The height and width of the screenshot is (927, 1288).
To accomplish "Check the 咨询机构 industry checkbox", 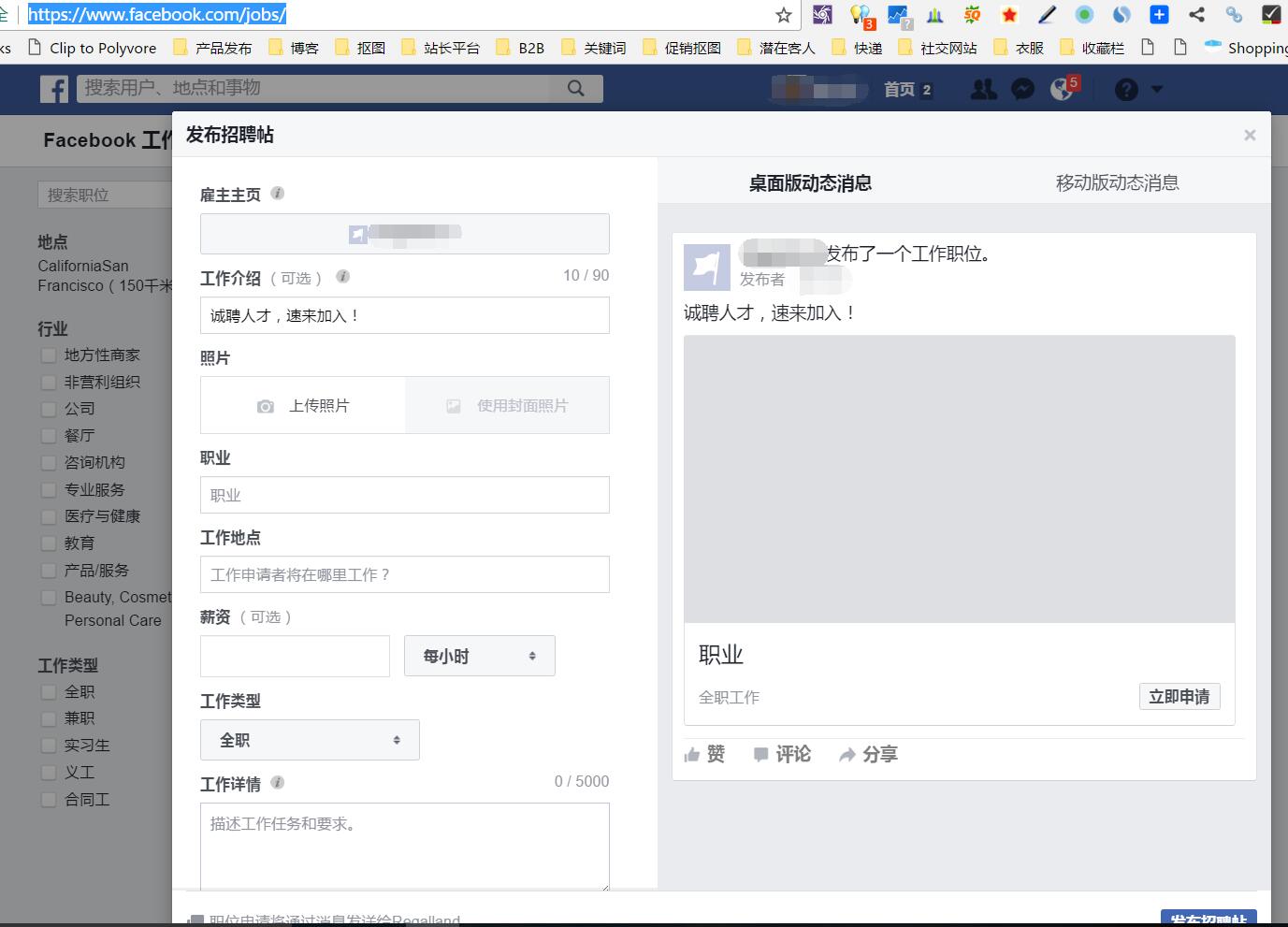I will 49,463.
